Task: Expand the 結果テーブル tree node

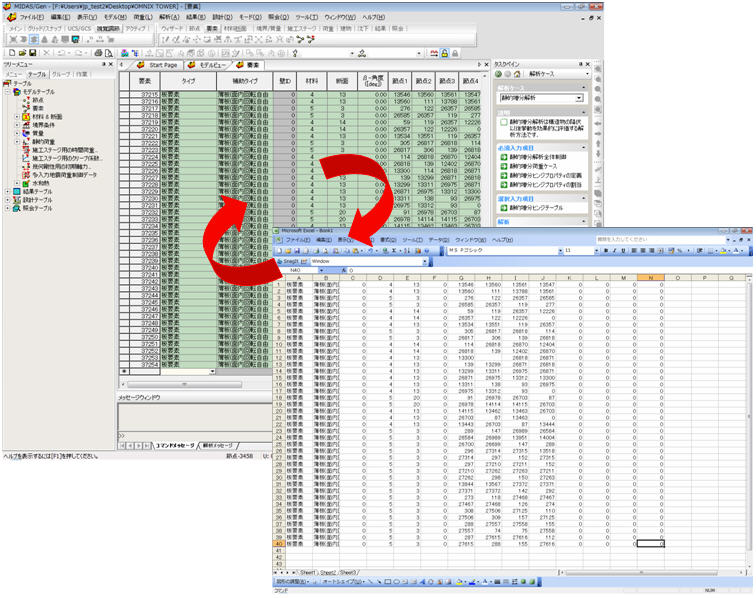Action: 8,191
